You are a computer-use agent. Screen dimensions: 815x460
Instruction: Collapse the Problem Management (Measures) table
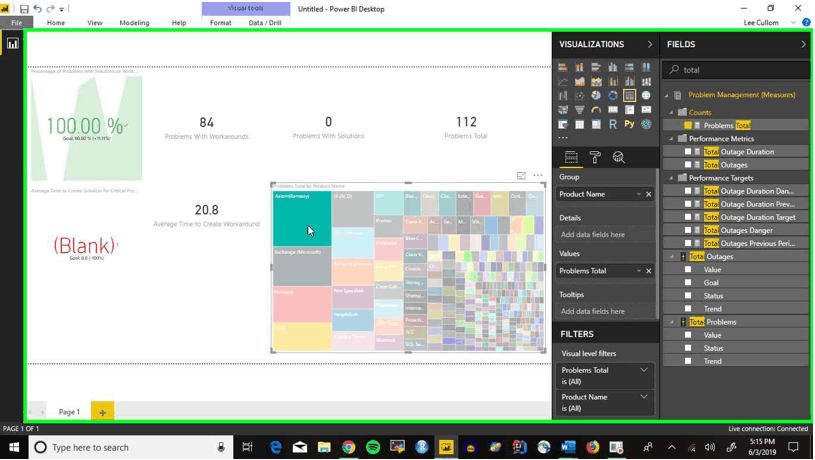666,95
